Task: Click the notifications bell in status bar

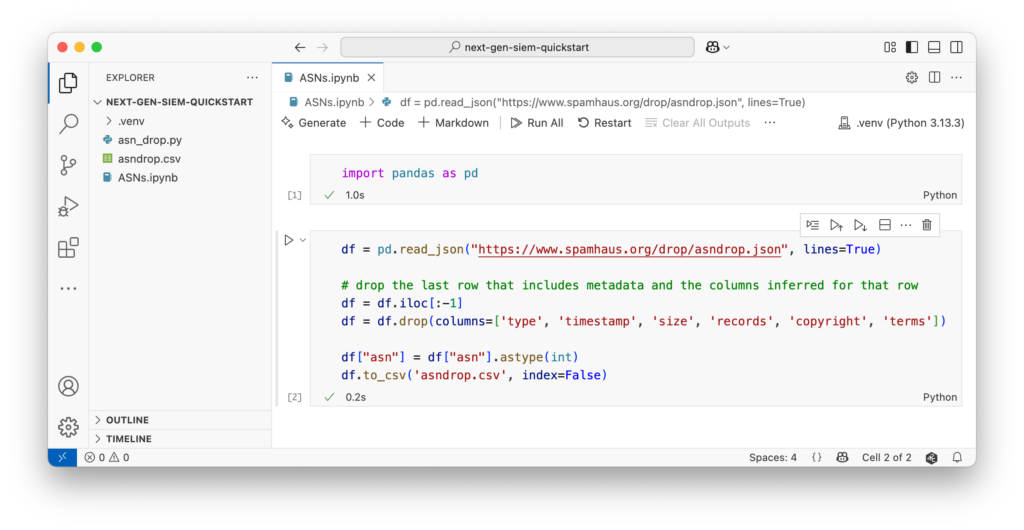Action: click(x=957, y=457)
